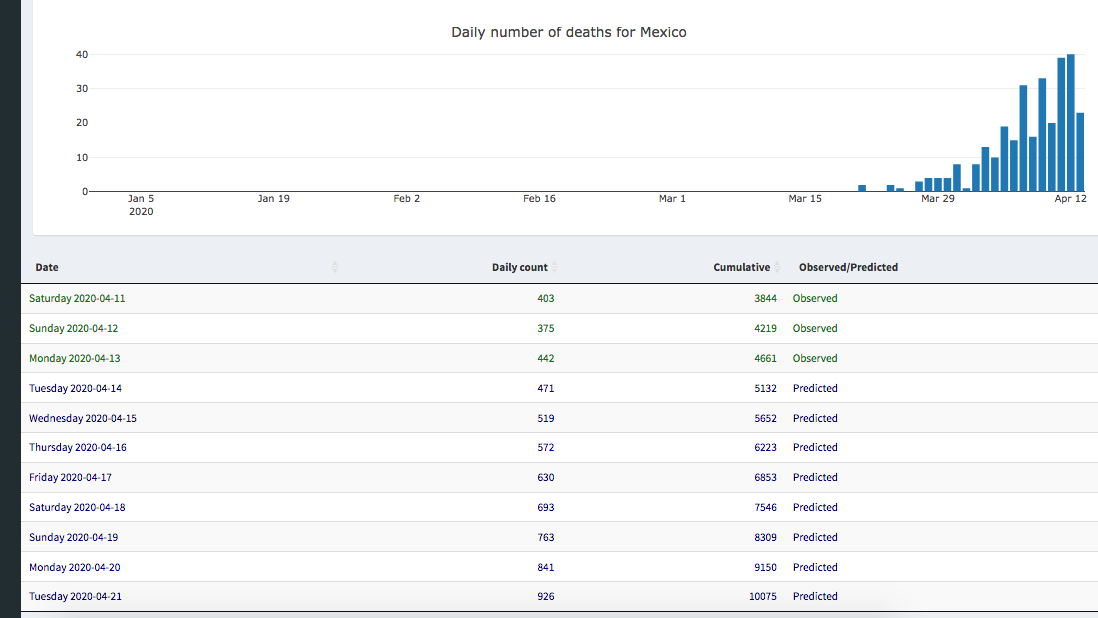Click the Date column header text
This screenshot has height=618, width=1098.
[x=47, y=267]
